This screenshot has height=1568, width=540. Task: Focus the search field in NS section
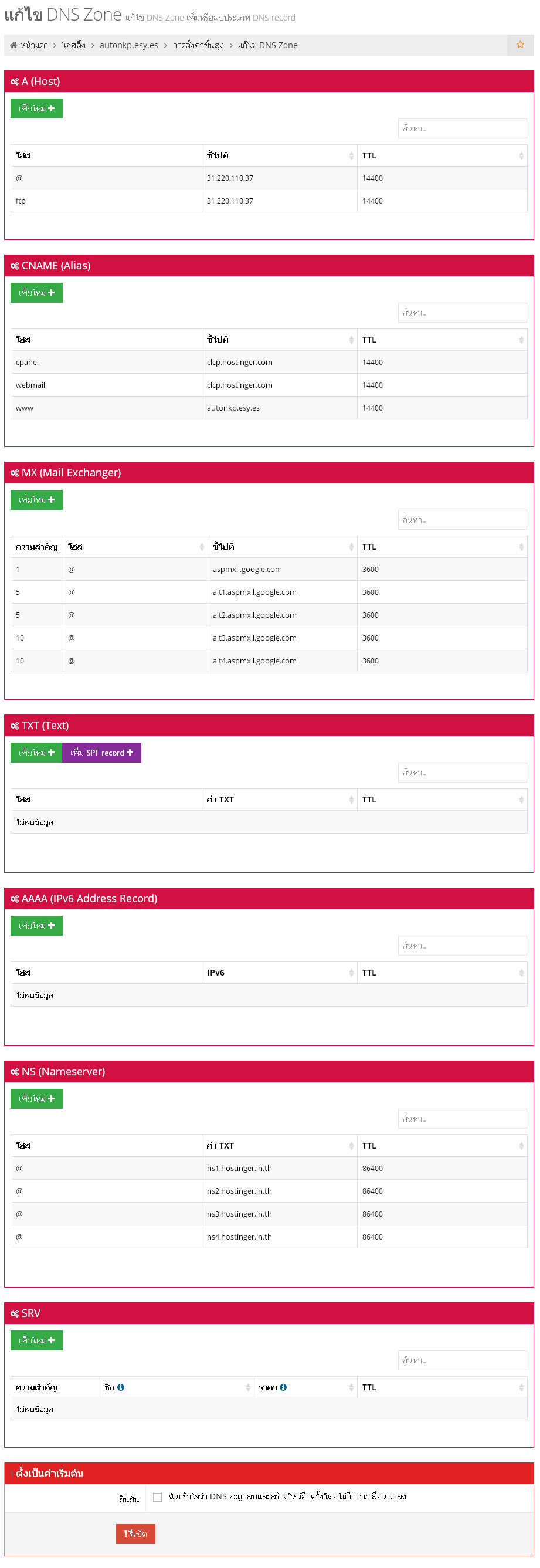click(462, 1119)
